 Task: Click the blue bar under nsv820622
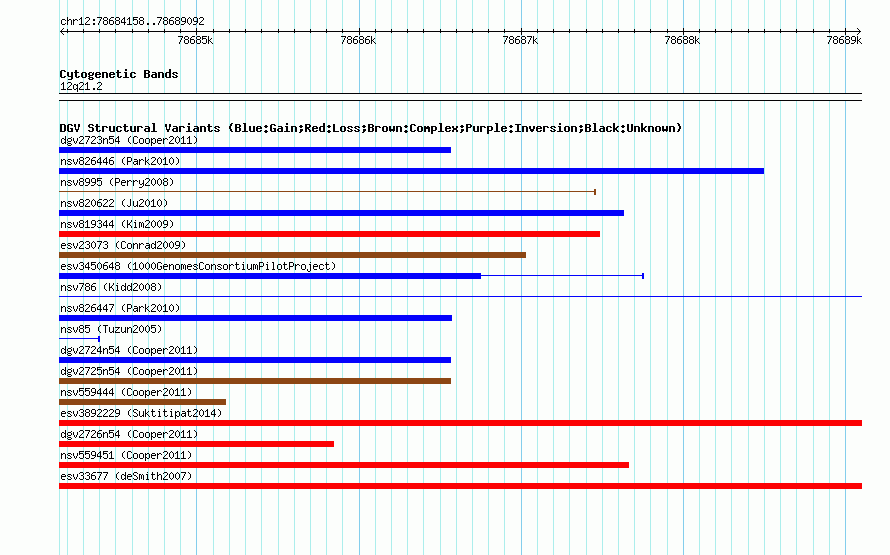click(342, 213)
